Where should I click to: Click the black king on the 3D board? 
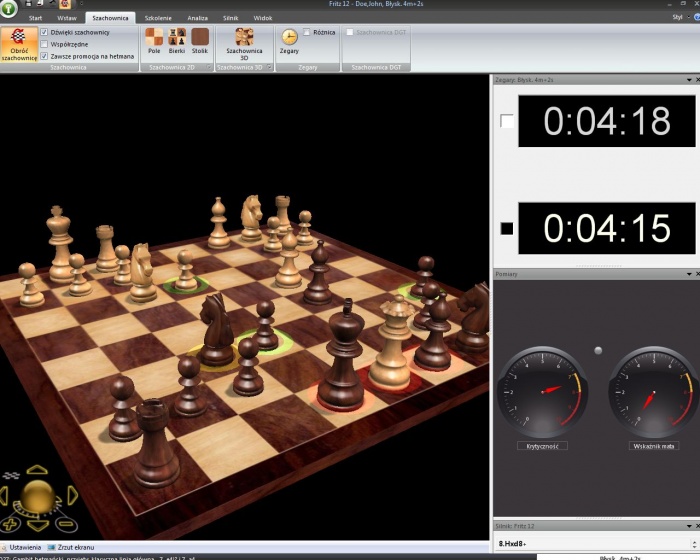tap(342, 356)
